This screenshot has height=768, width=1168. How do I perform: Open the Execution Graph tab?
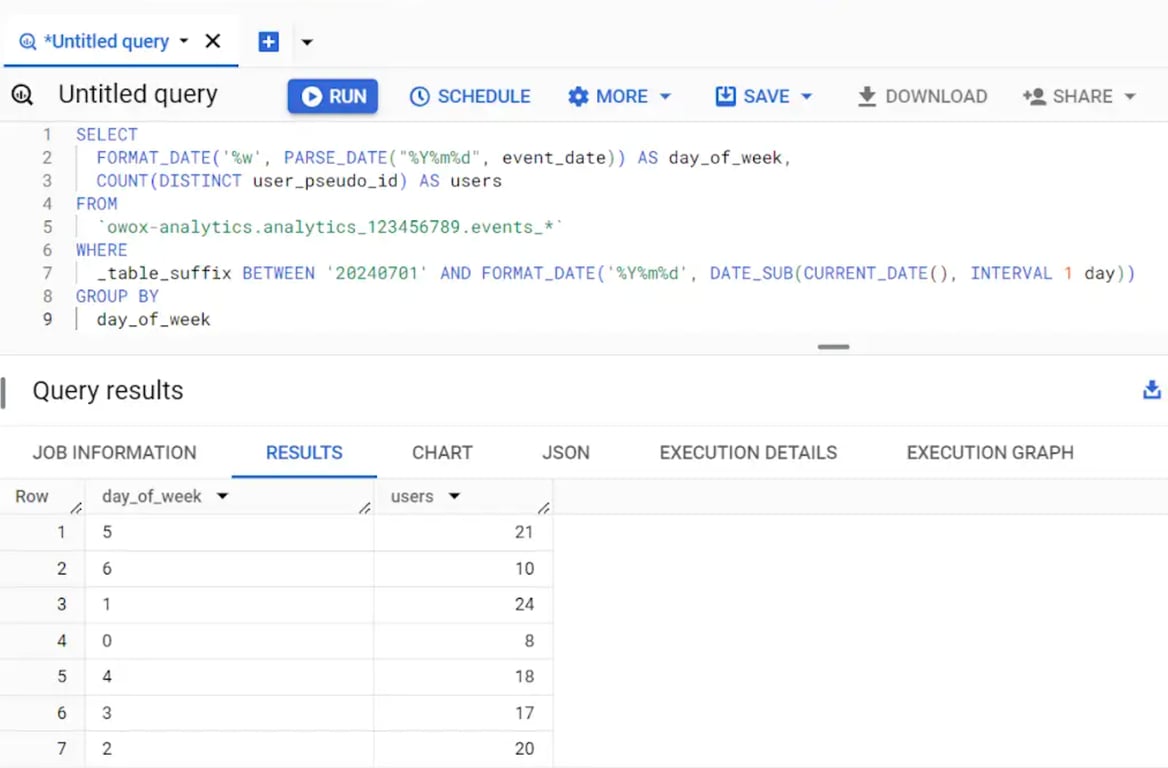tap(990, 452)
